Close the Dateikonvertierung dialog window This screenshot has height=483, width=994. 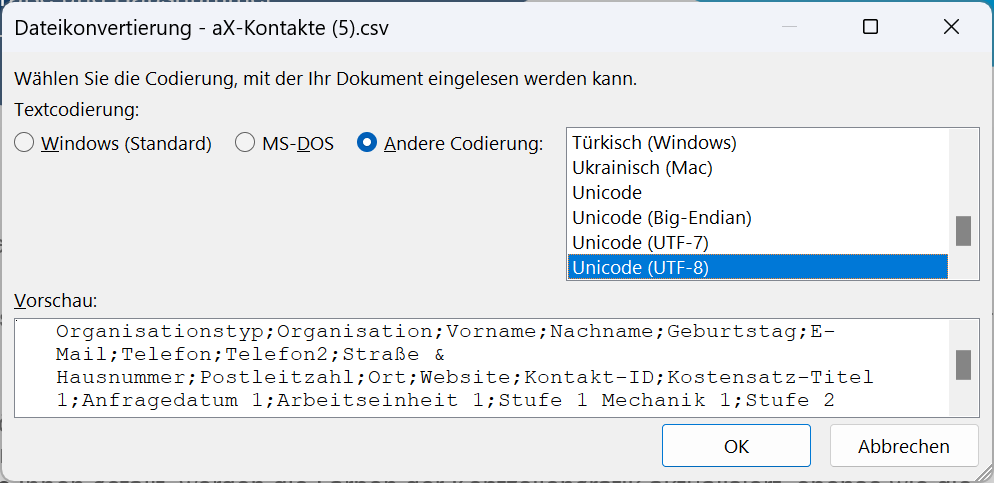tap(951, 27)
